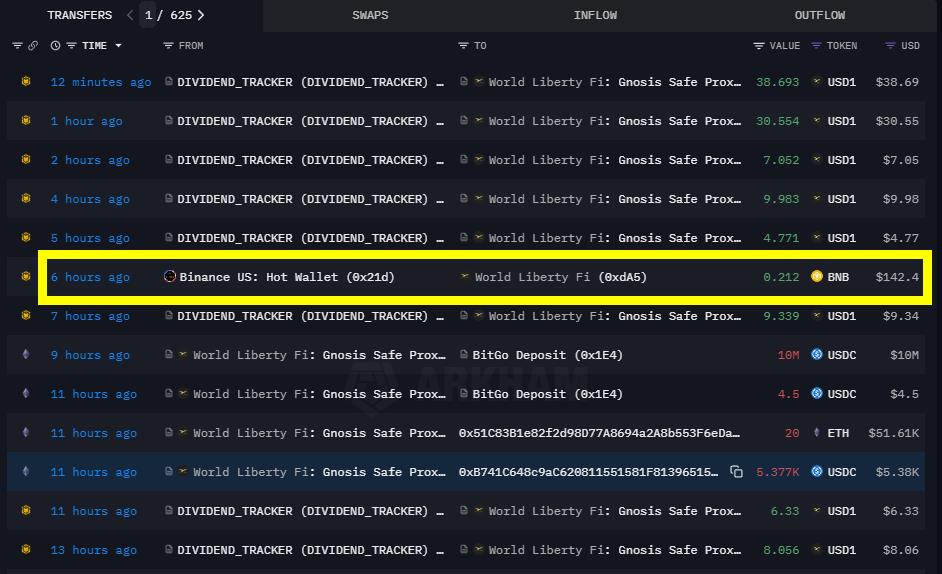
Task: Open DIVIDEND_TRACKER sender in 7 hours ago row
Action: (x=310, y=316)
